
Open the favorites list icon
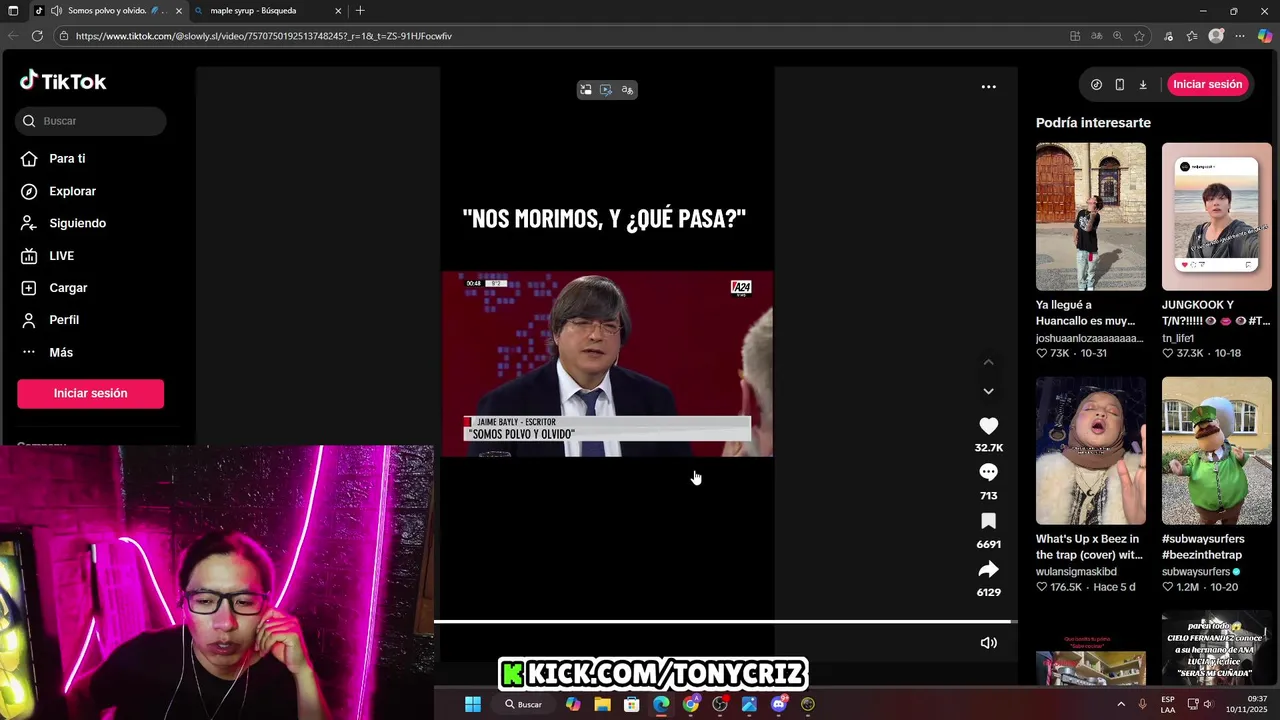tap(1192, 36)
